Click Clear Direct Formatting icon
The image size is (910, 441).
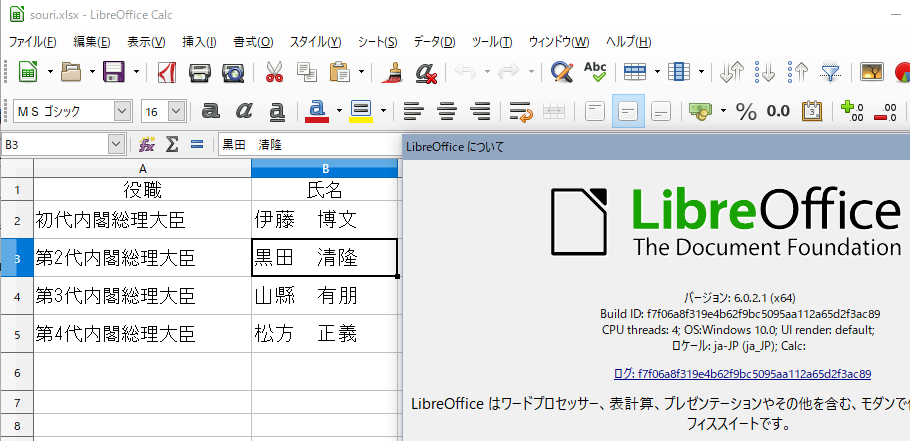pos(427,72)
